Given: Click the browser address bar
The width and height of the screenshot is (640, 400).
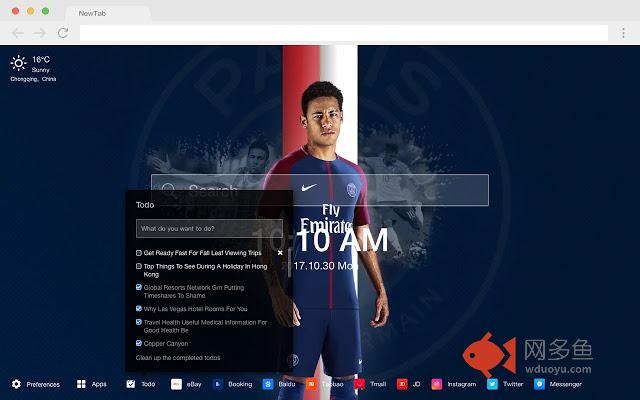Looking at the screenshot, I should point(344,33).
